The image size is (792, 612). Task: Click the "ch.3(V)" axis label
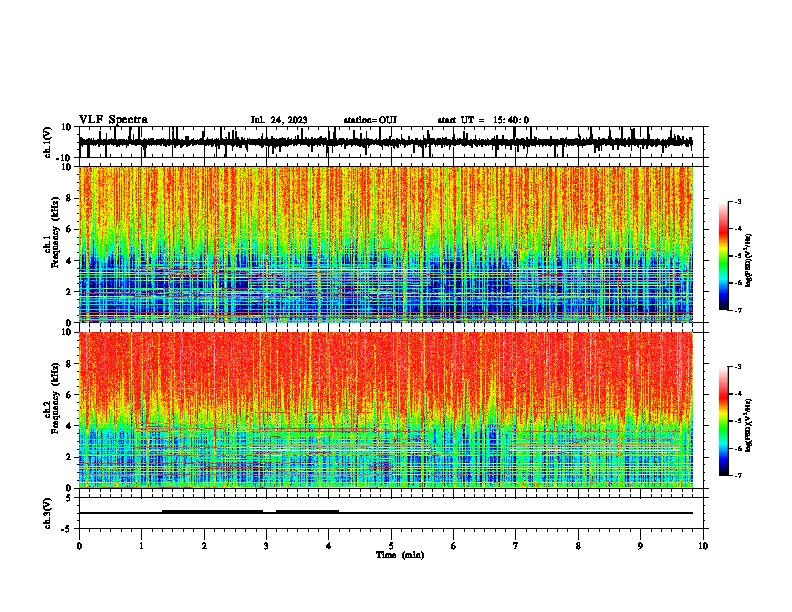48,513
